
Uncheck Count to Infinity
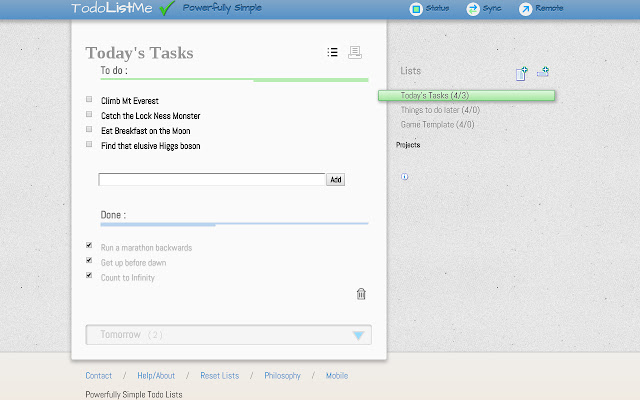pos(89,275)
